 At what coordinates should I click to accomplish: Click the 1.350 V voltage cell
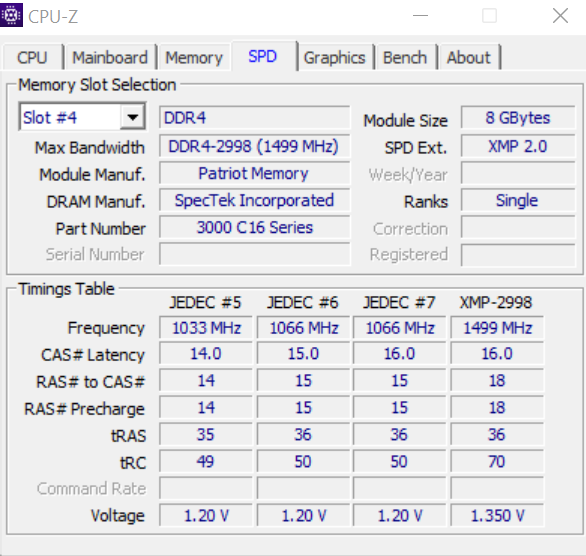pos(497,516)
